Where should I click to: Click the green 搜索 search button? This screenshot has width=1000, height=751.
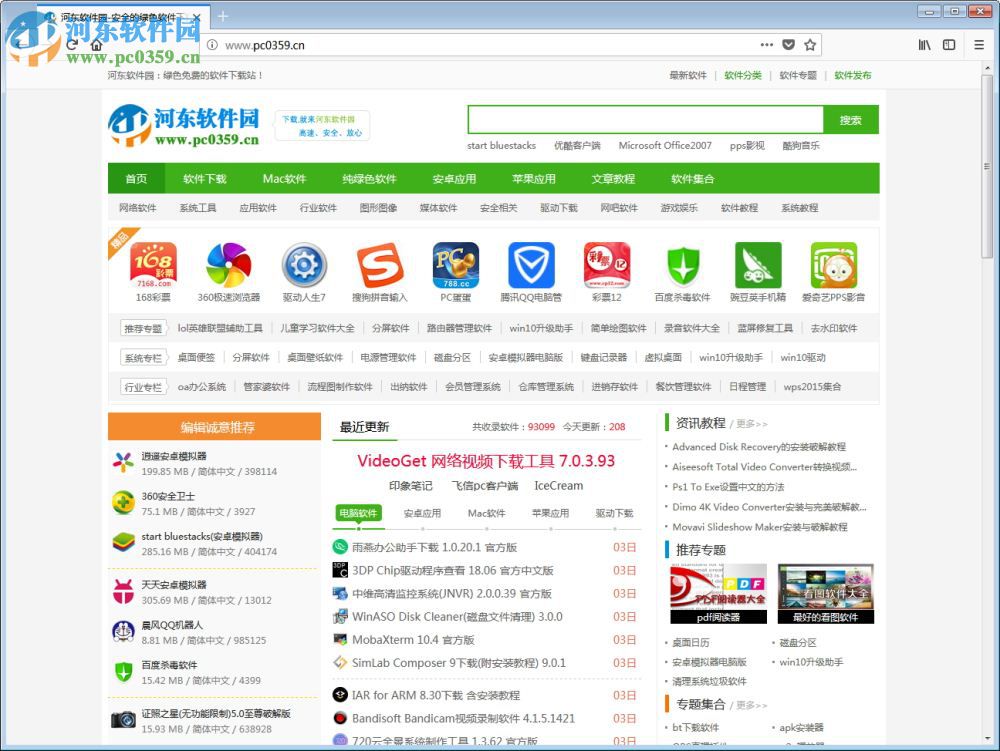[x=849, y=119]
